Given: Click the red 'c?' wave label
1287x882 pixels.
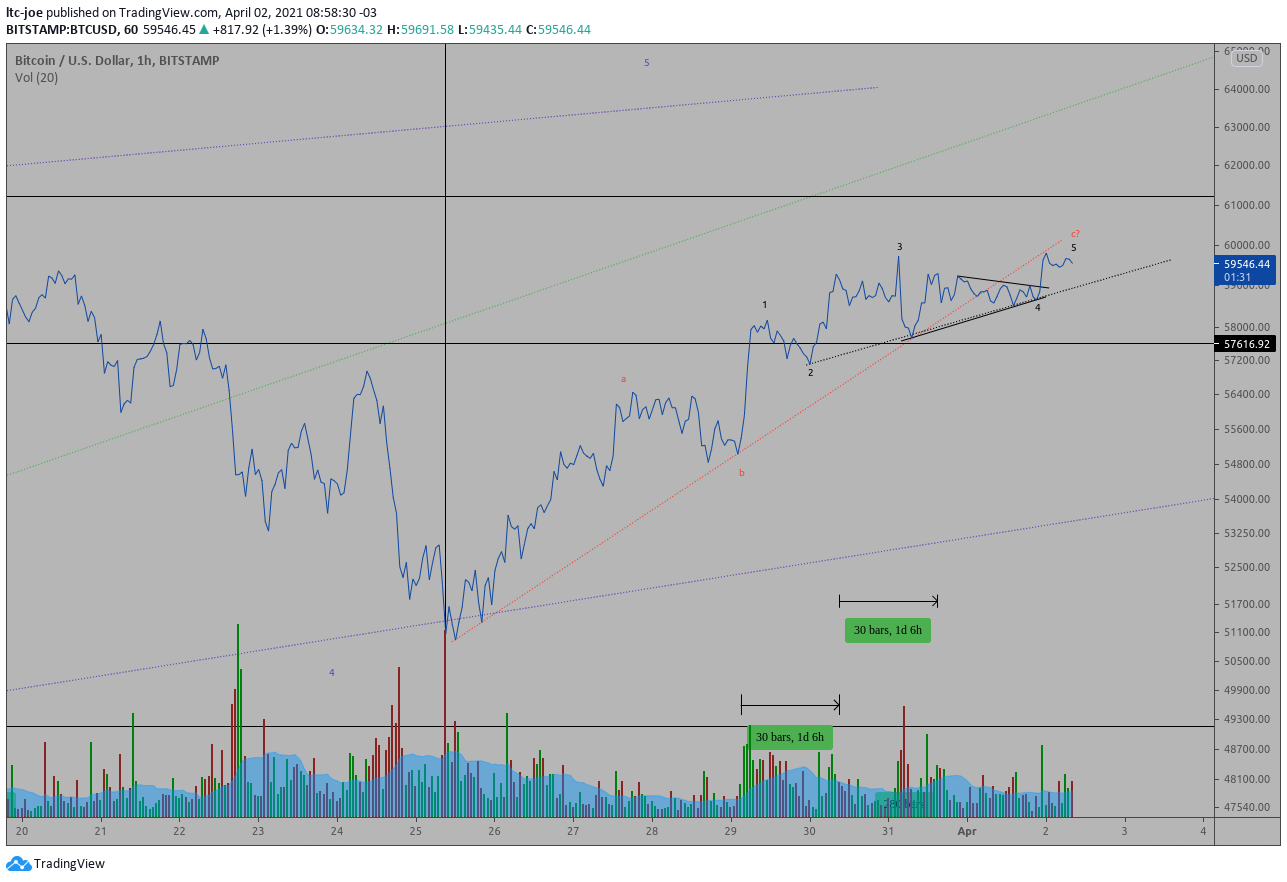Looking at the screenshot, I should 1075,233.
